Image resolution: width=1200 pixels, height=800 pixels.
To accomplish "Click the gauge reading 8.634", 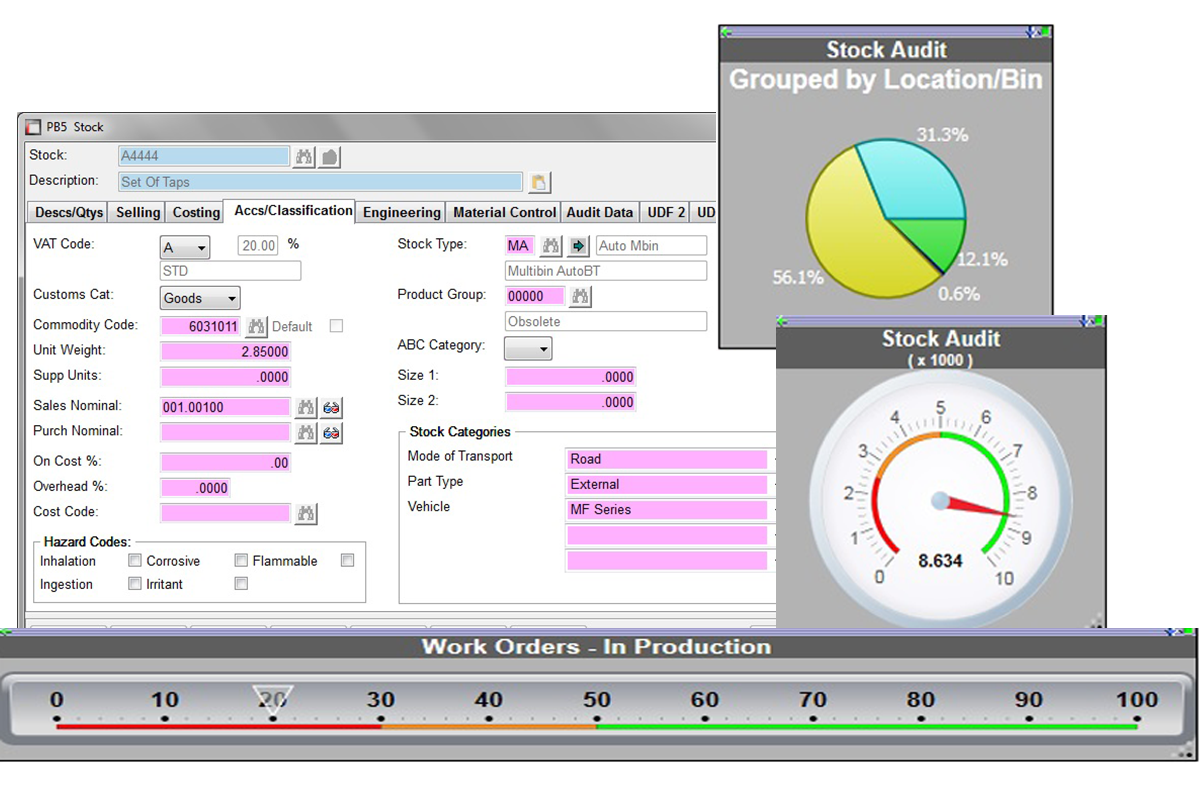I will [x=940, y=561].
